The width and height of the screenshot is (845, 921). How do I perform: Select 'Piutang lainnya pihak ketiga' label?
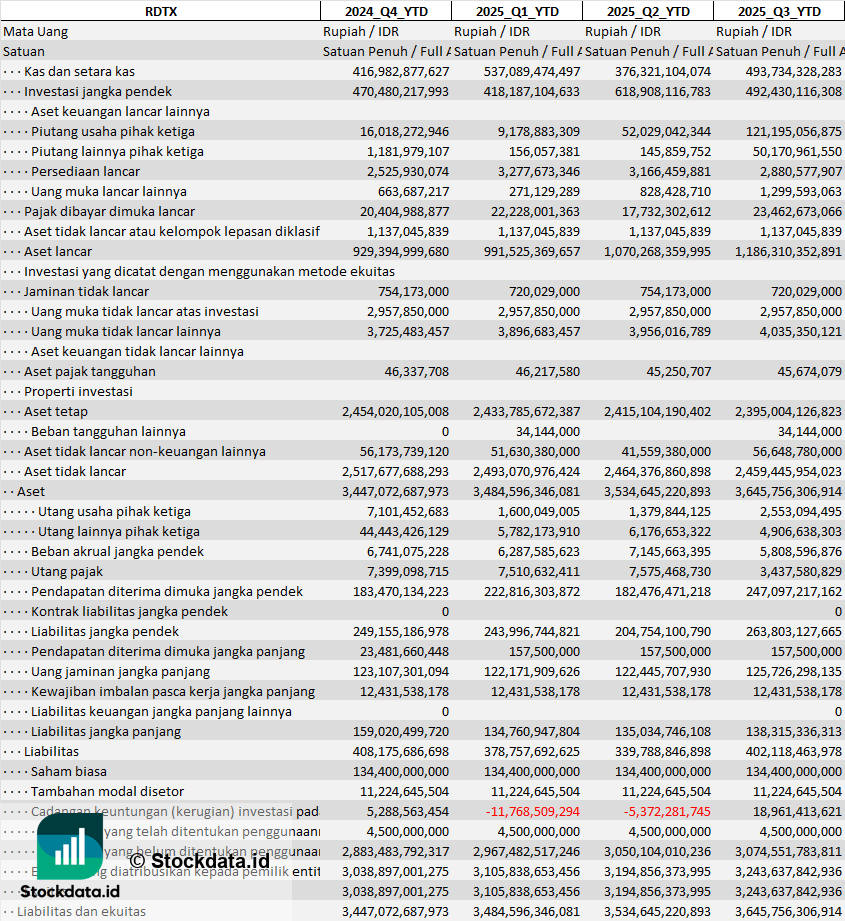click(117, 152)
